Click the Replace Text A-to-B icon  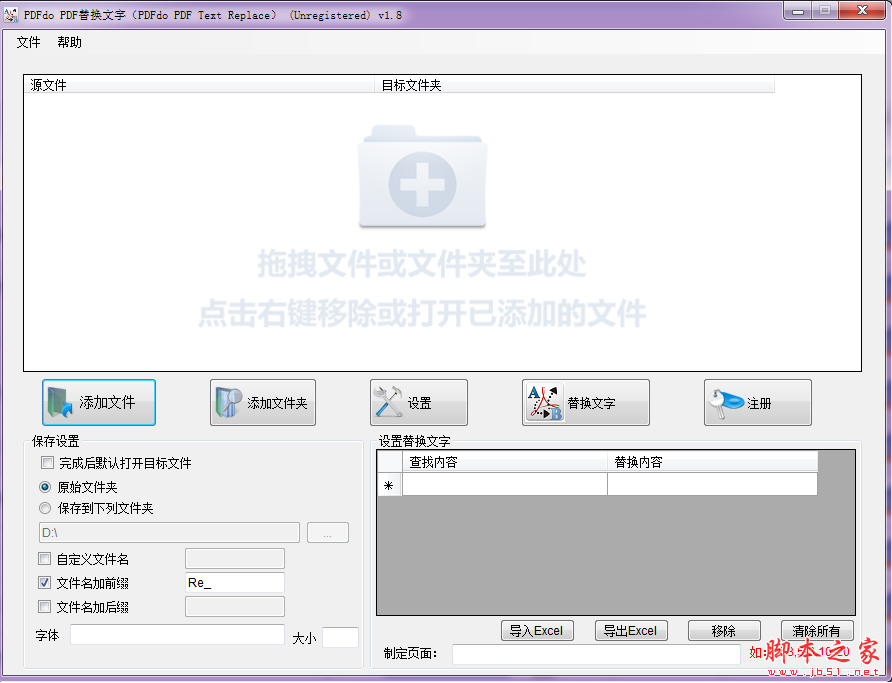pyautogui.click(x=544, y=403)
